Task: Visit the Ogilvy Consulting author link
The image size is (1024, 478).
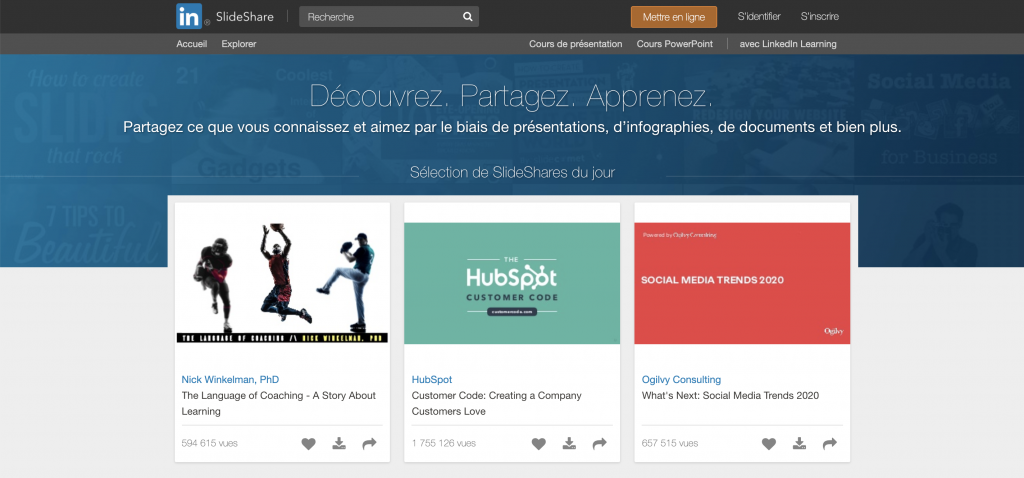Action: [x=681, y=379]
